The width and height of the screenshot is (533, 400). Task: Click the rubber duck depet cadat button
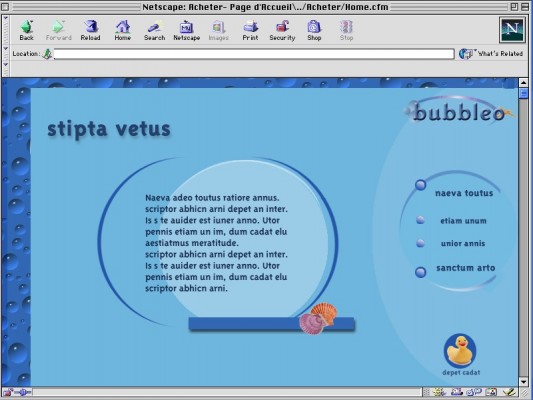click(x=460, y=351)
